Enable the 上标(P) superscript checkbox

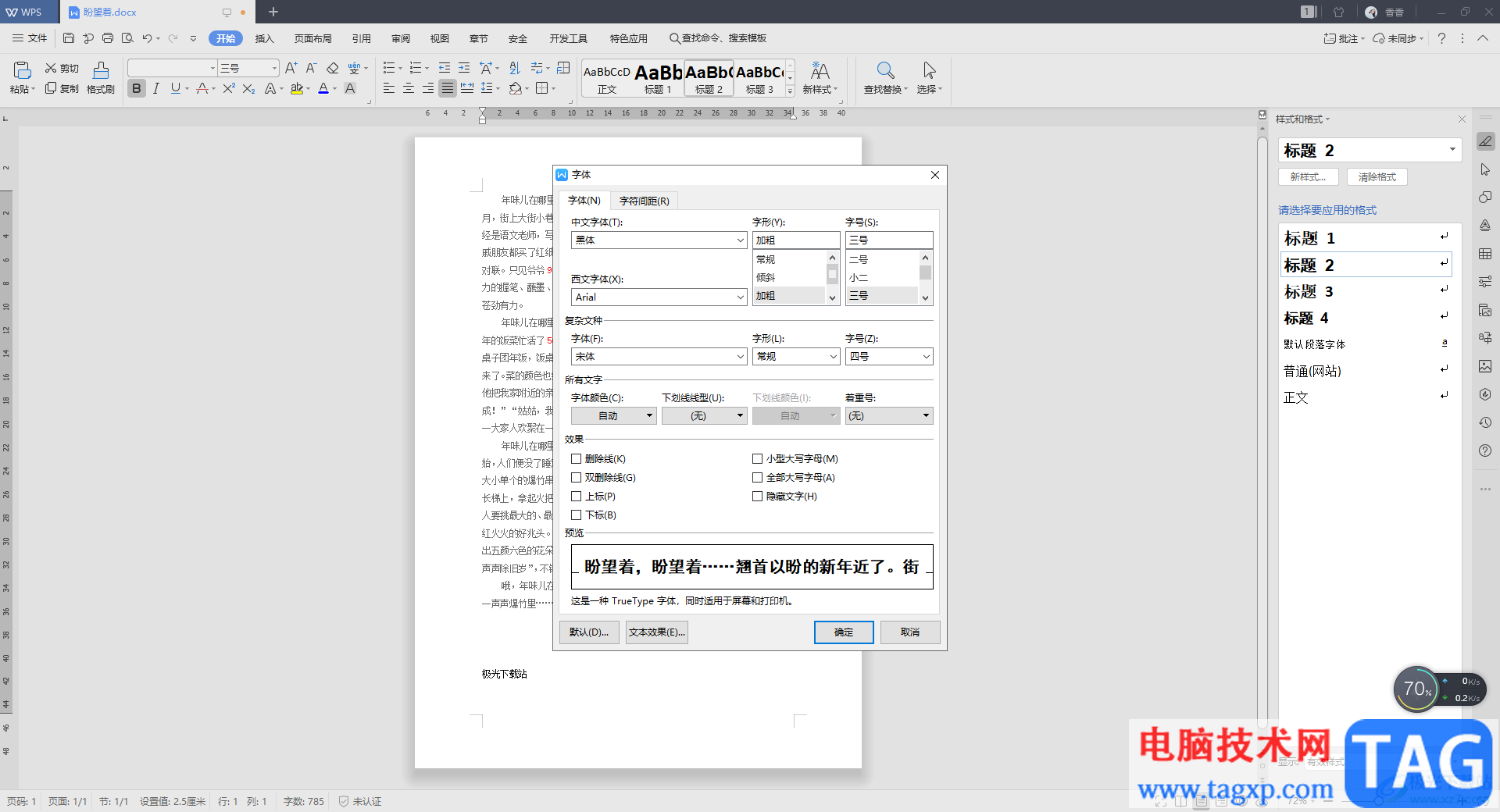pyautogui.click(x=576, y=497)
